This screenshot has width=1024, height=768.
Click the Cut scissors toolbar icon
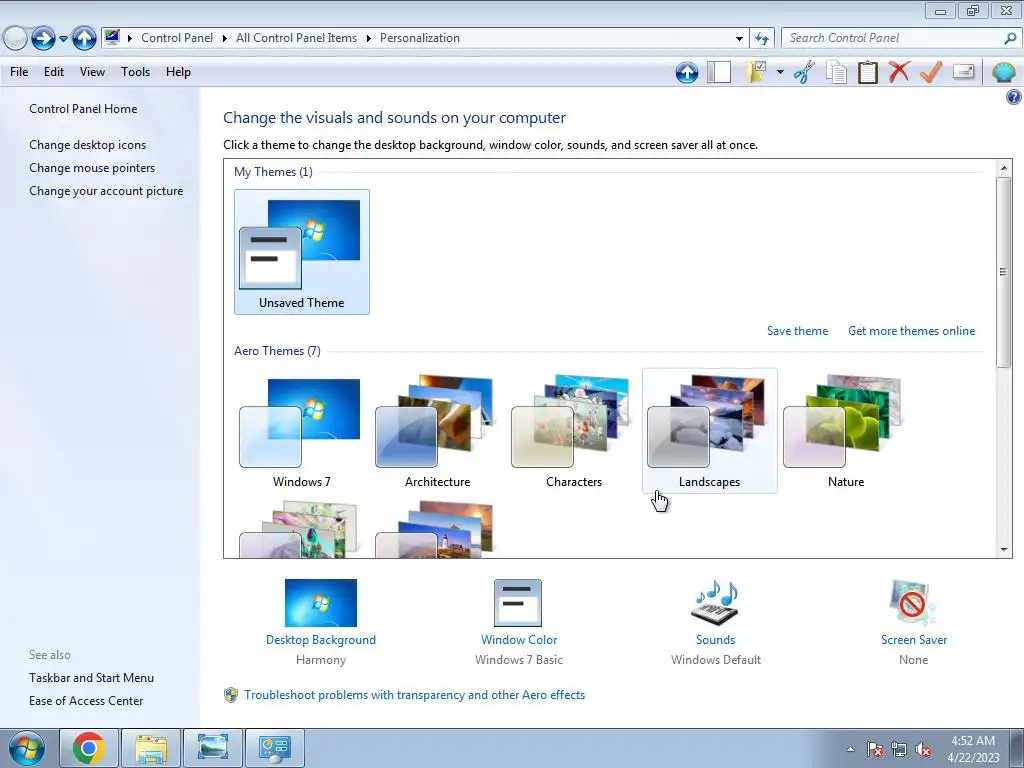[804, 72]
